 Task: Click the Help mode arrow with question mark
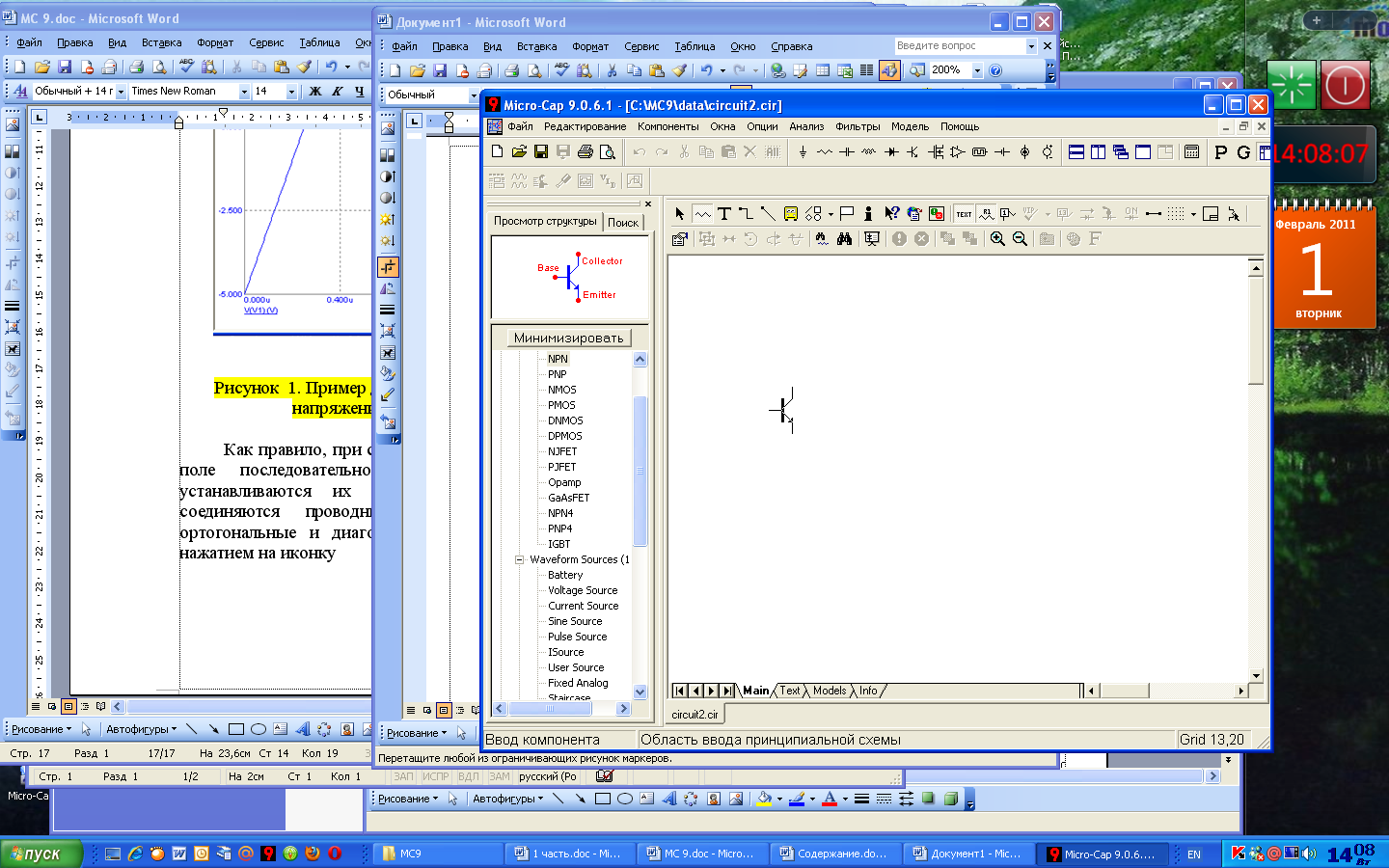pyautogui.click(x=891, y=214)
